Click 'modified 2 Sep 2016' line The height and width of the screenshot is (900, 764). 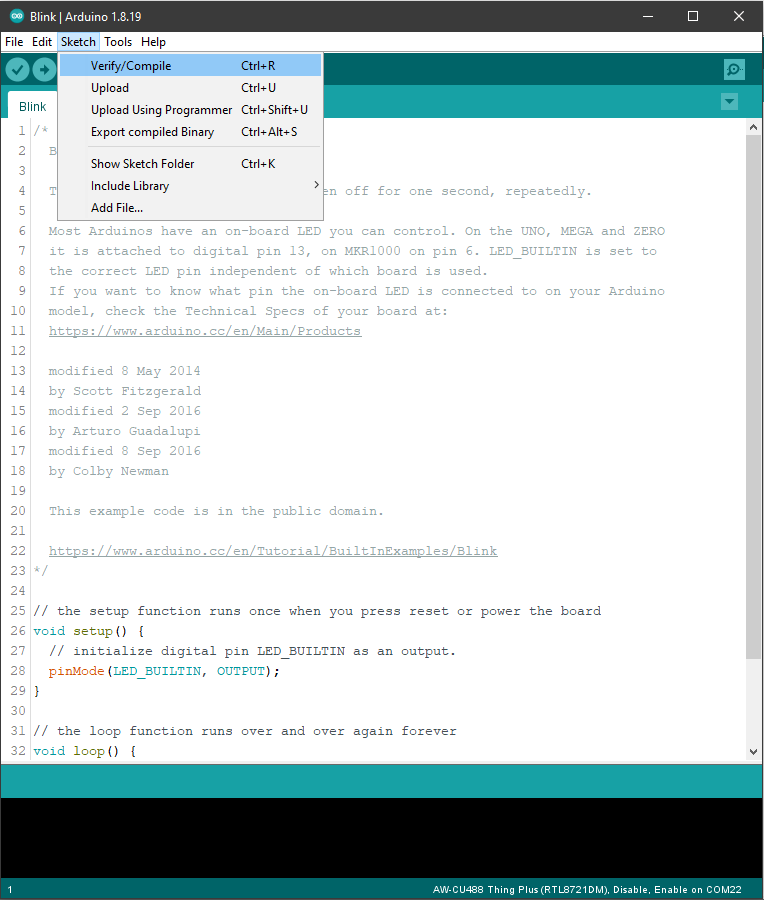click(x=125, y=412)
